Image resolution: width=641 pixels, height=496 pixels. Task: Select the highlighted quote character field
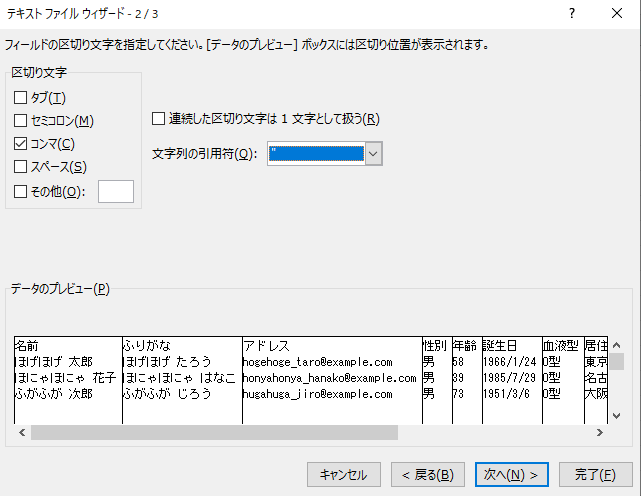point(316,154)
